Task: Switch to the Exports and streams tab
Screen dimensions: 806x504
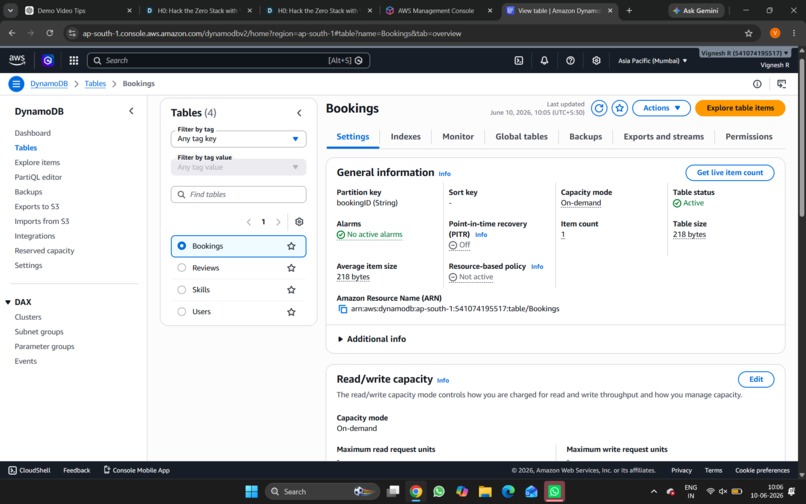Action: point(664,137)
